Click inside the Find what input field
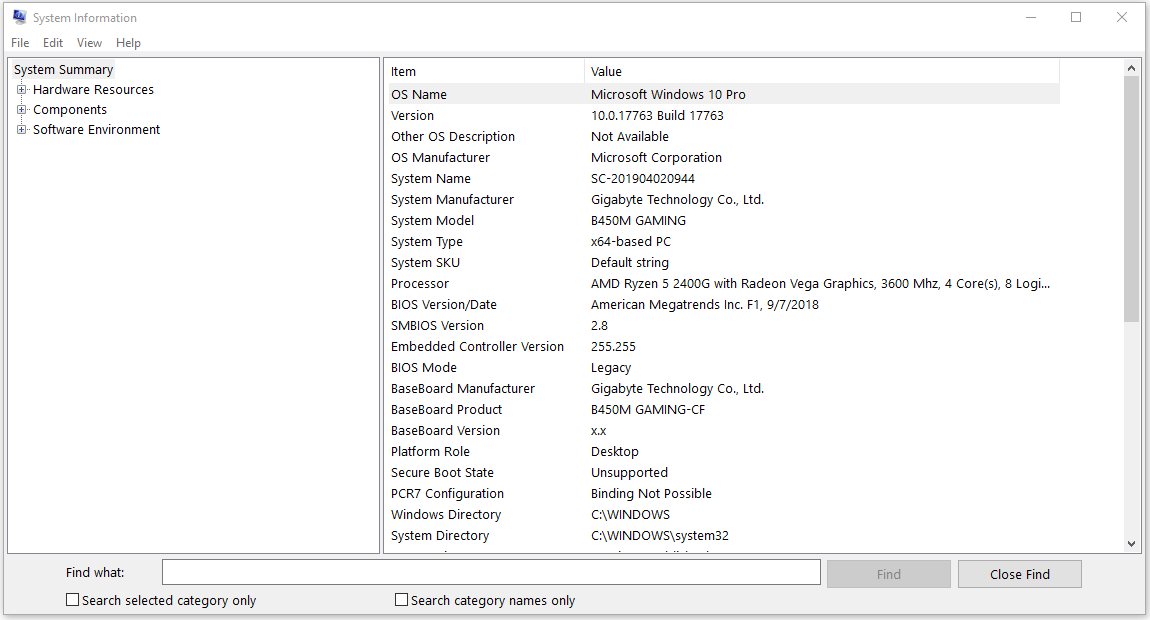This screenshot has width=1150, height=620. tap(490, 571)
